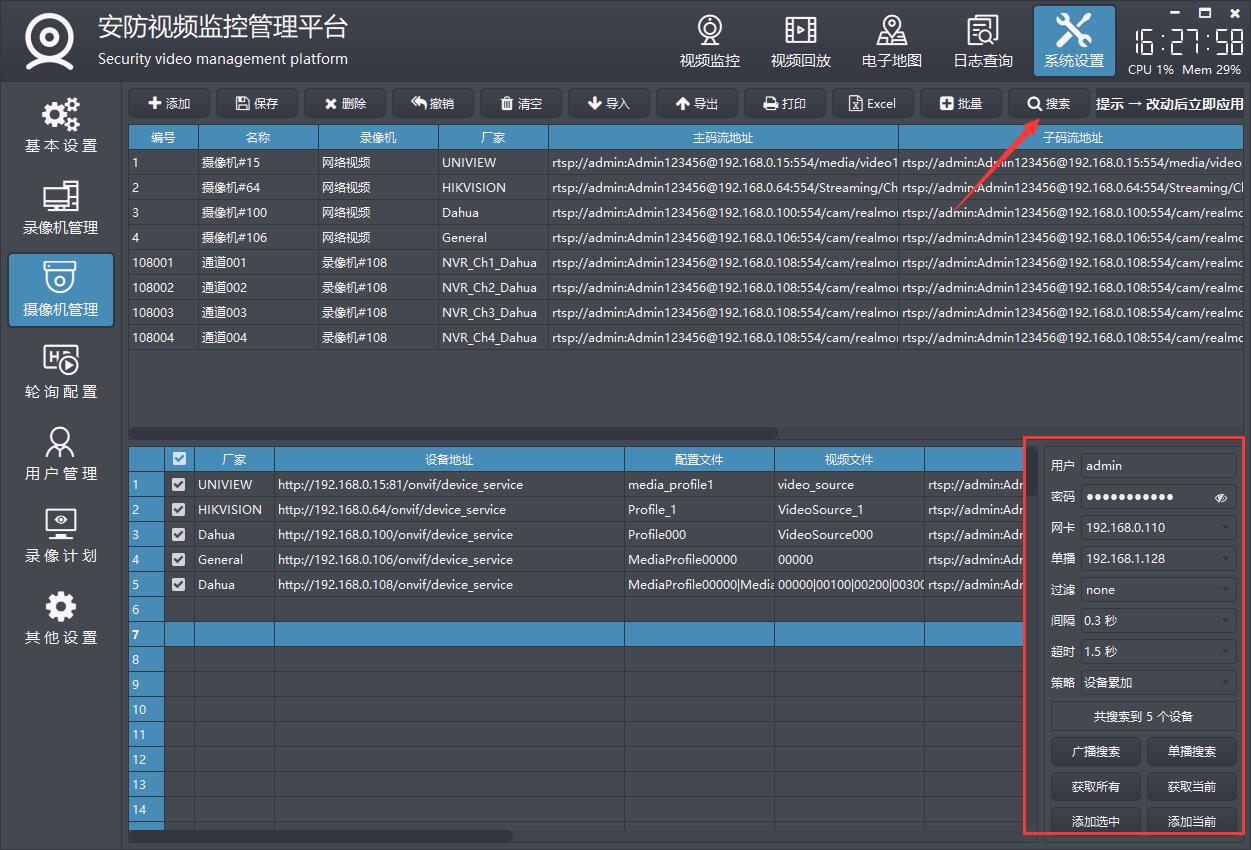Click the 用户 username input field
Screen dimensions: 1251x850
click(1158, 466)
